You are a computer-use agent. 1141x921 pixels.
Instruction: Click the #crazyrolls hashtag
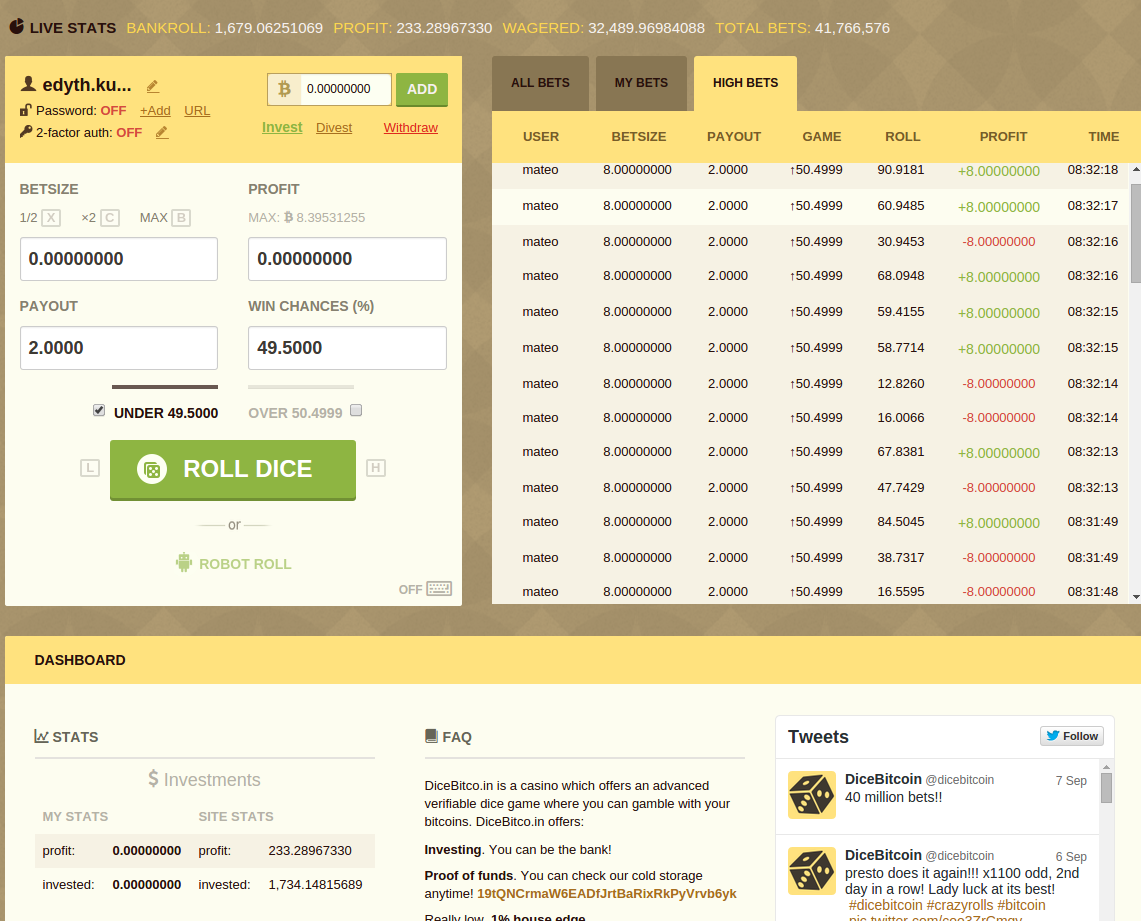(x=960, y=905)
